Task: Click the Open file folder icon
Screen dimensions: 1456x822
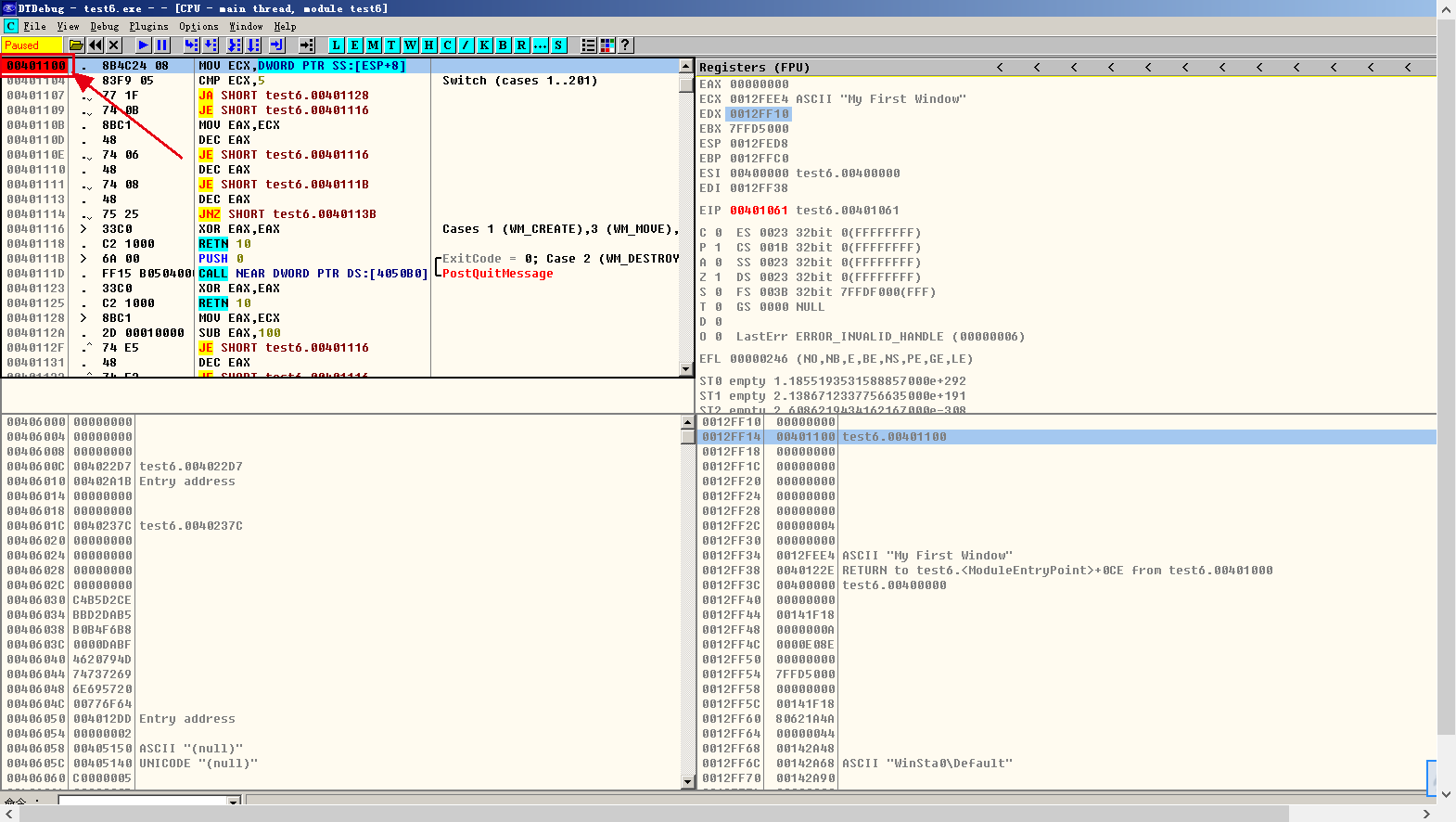Action: point(76,45)
